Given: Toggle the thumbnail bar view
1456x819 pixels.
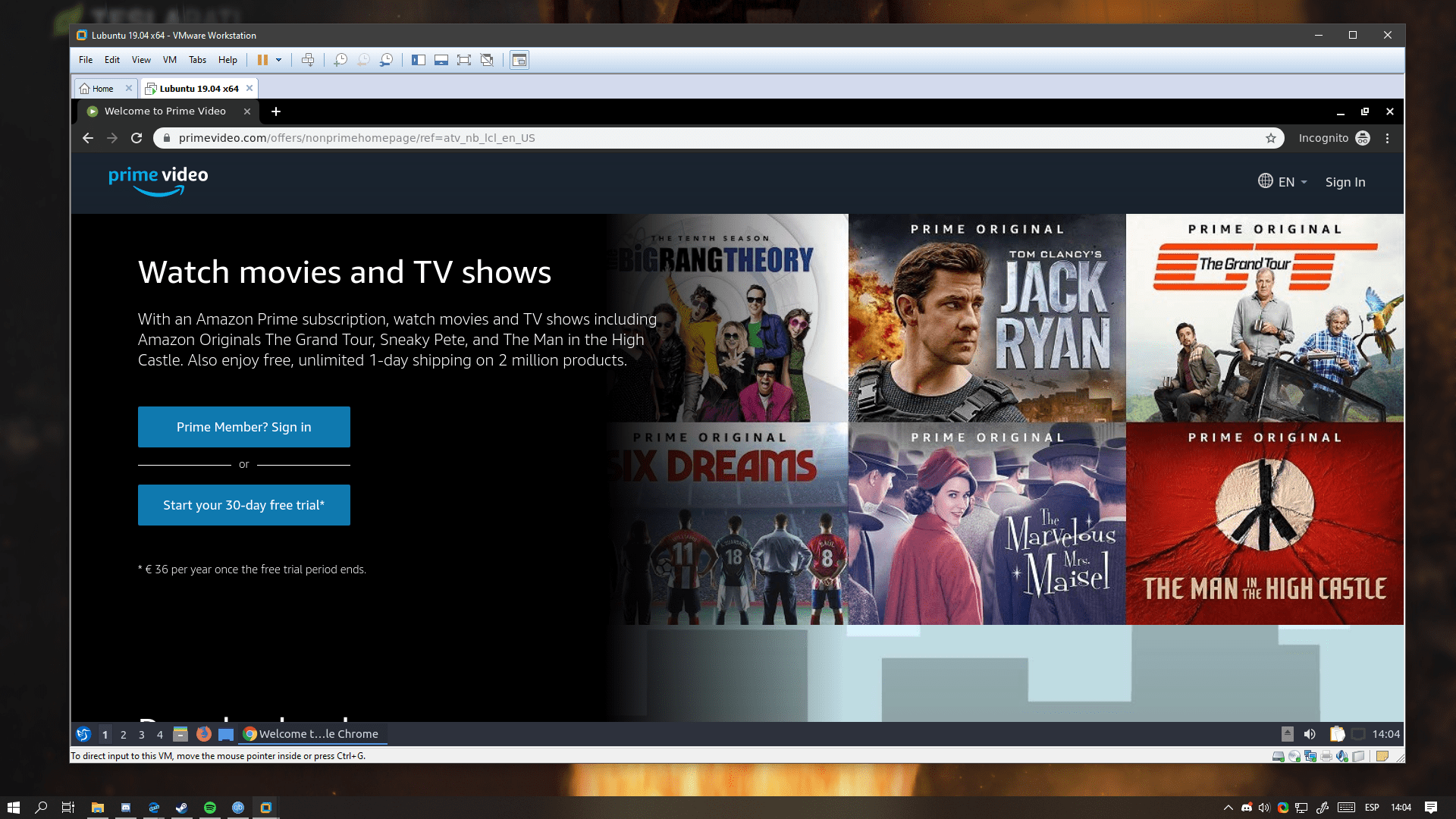Looking at the screenshot, I should click(x=441, y=60).
